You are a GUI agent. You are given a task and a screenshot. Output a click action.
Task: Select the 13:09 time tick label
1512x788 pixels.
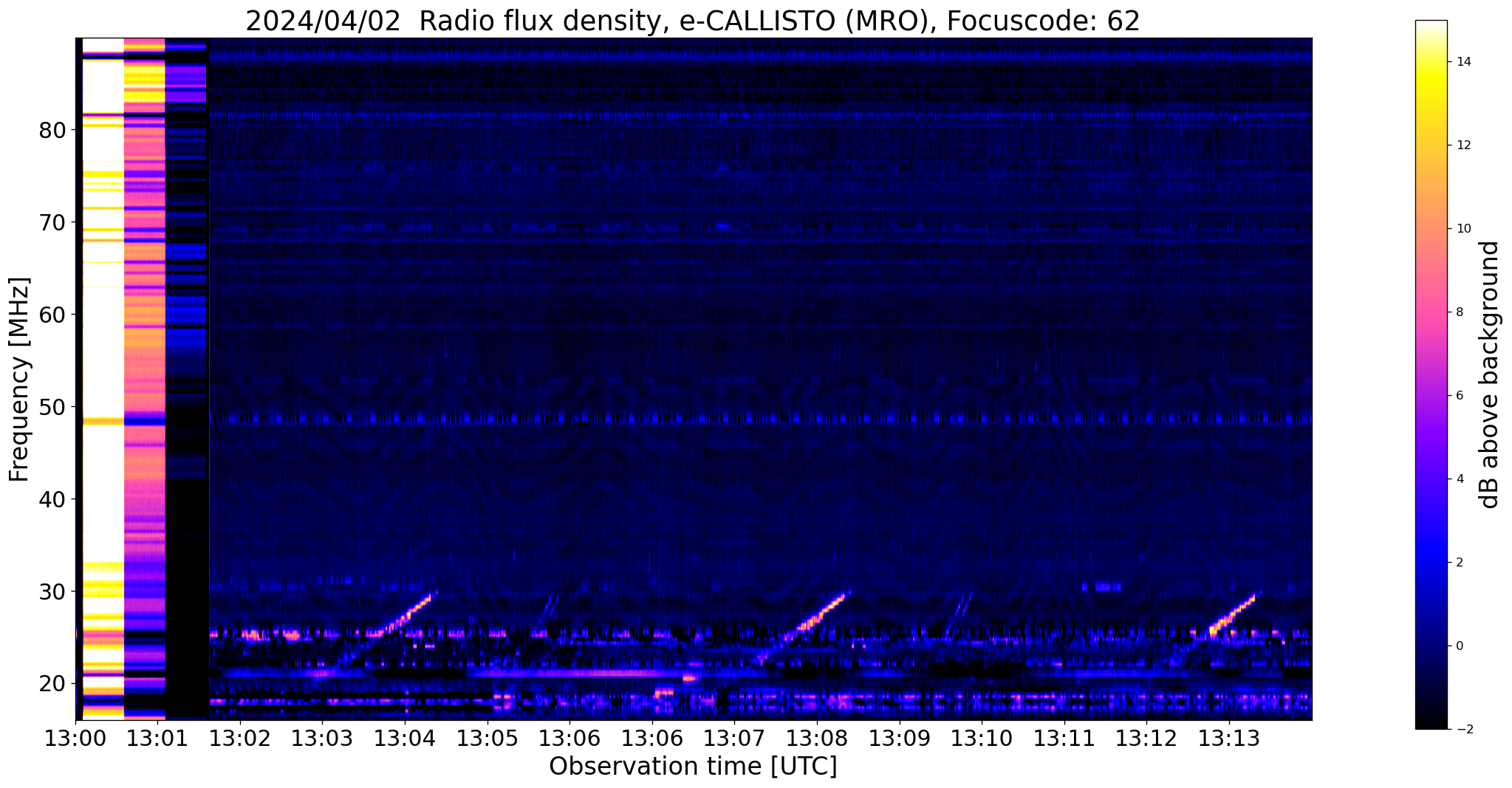pyautogui.click(x=899, y=739)
